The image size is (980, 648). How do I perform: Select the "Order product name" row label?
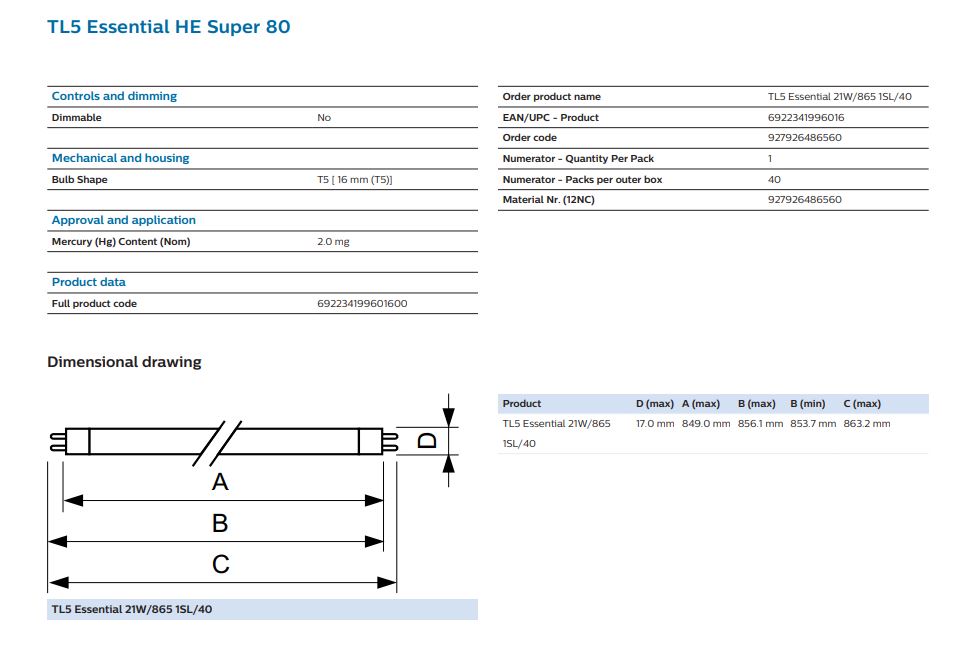(x=551, y=97)
